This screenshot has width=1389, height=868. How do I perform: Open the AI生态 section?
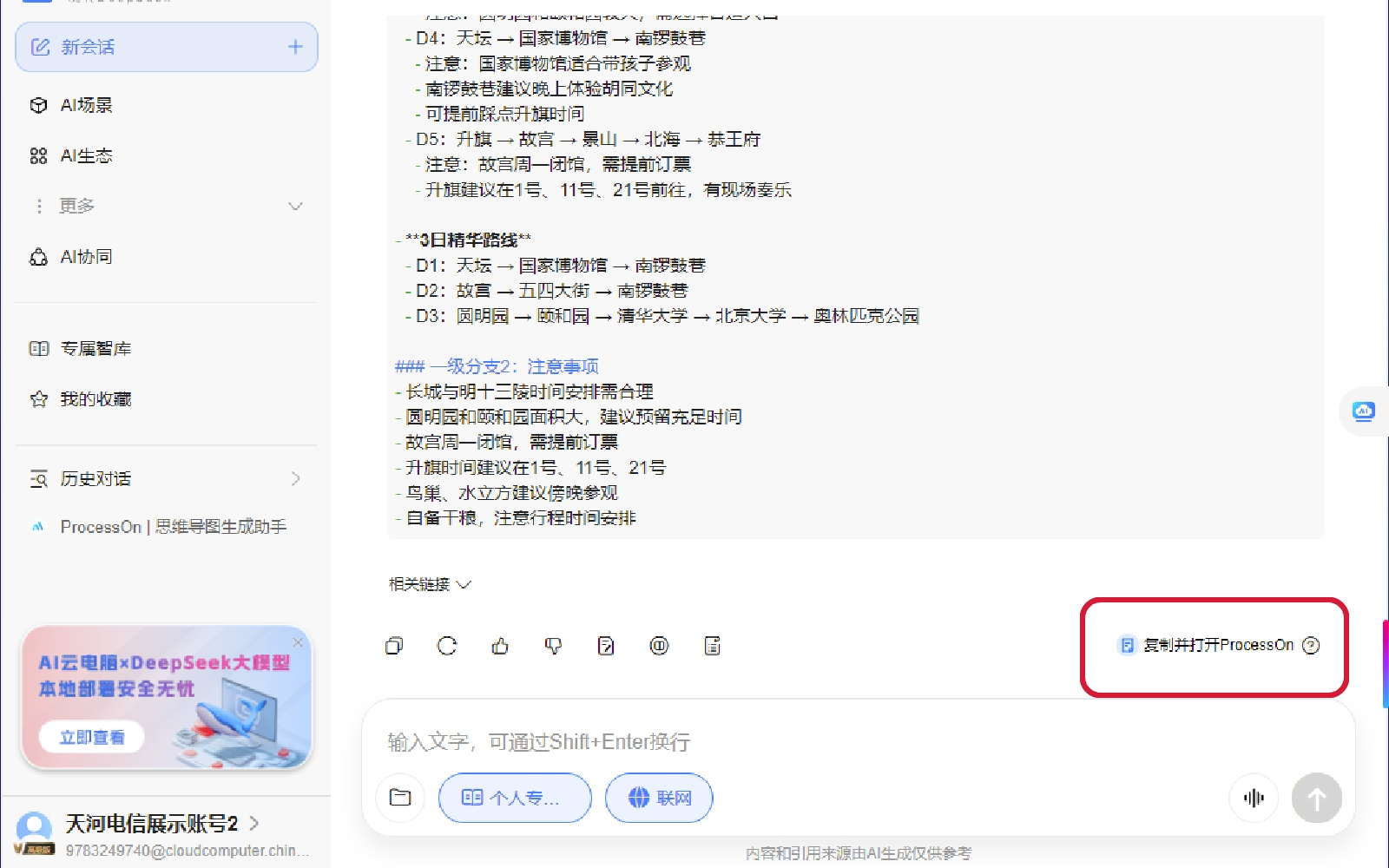85,155
